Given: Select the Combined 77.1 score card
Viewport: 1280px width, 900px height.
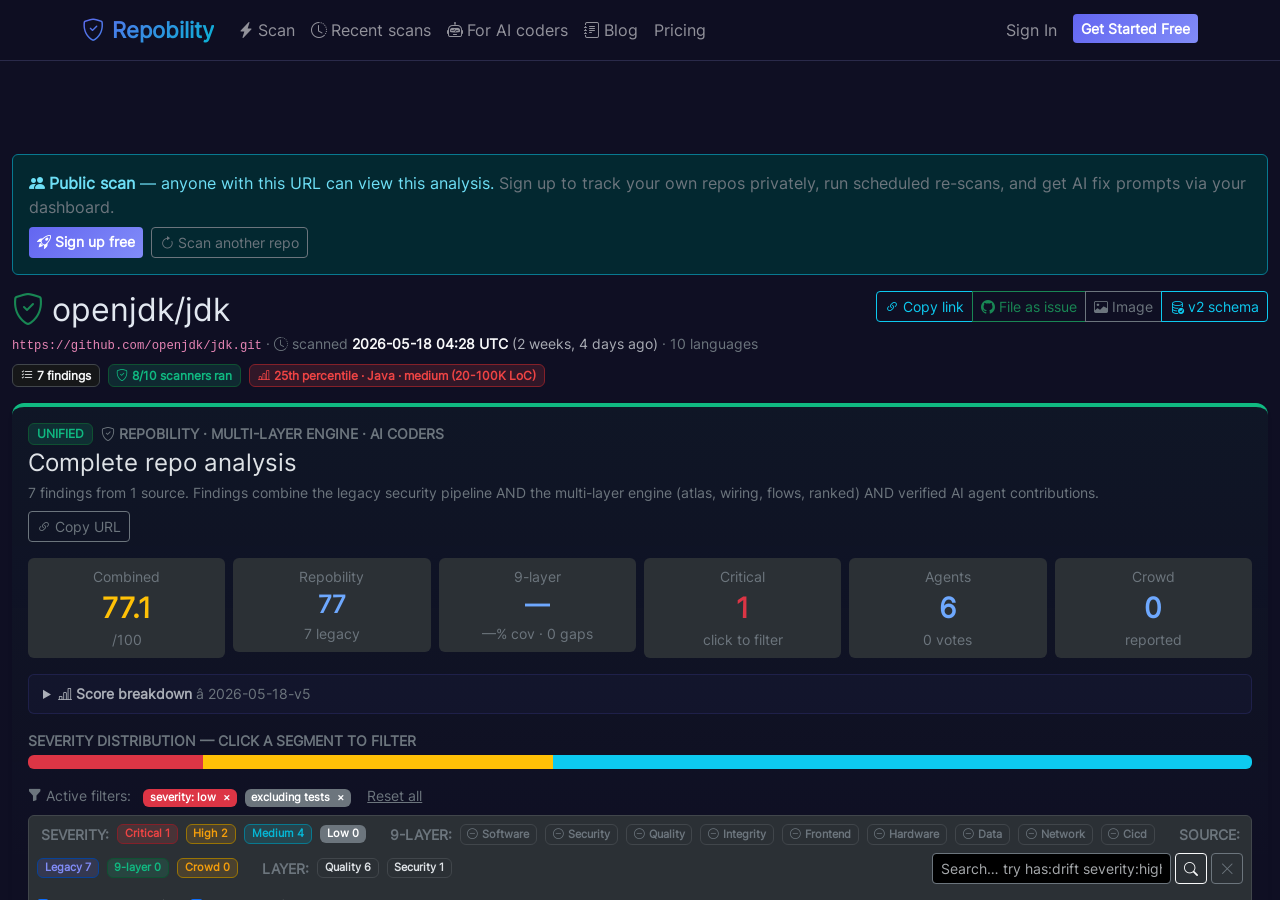Looking at the screenshot, I should pyautogui.click(x=126, y=608).
